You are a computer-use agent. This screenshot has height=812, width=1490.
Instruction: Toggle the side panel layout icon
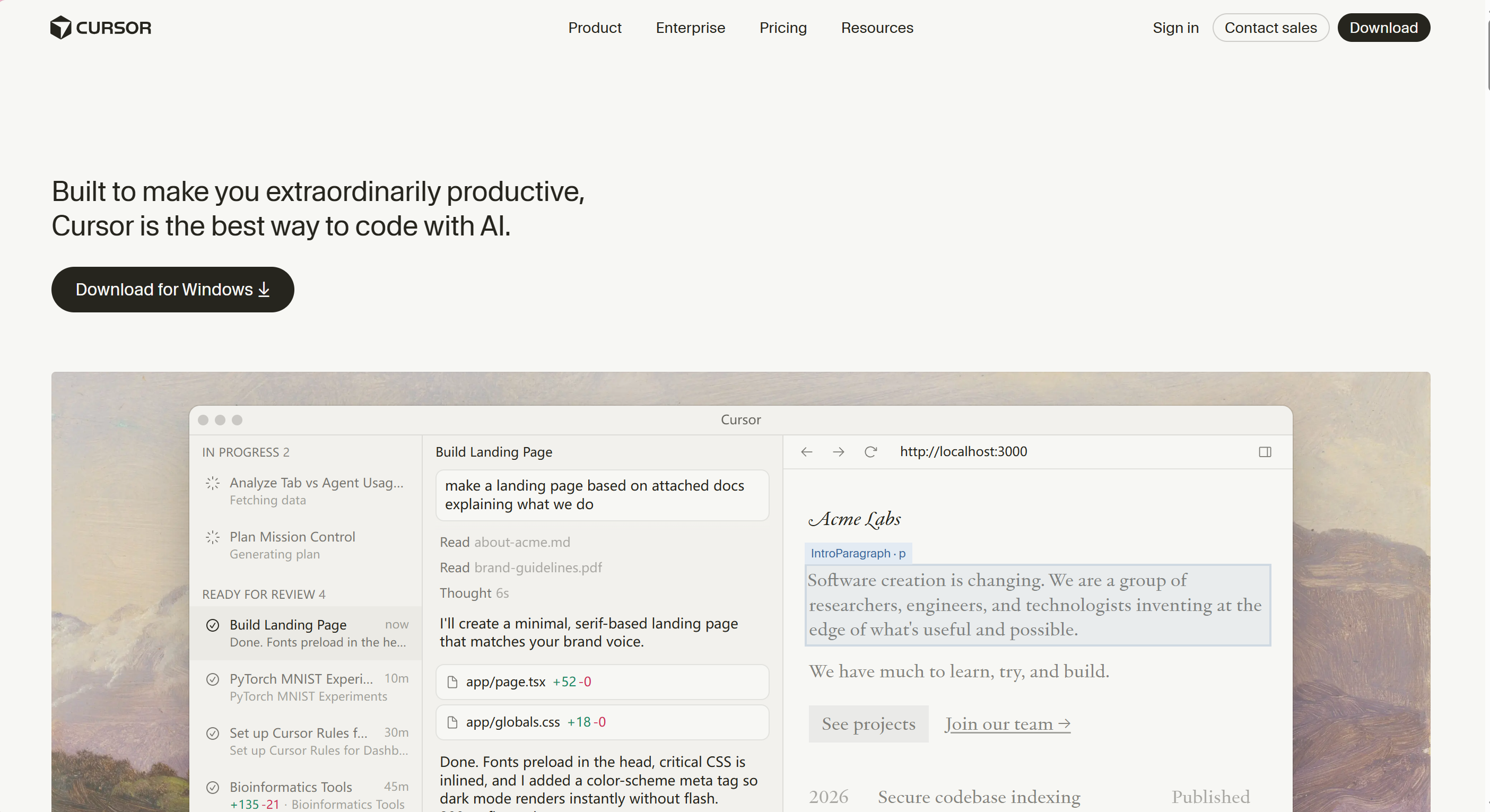[1265, 452]
